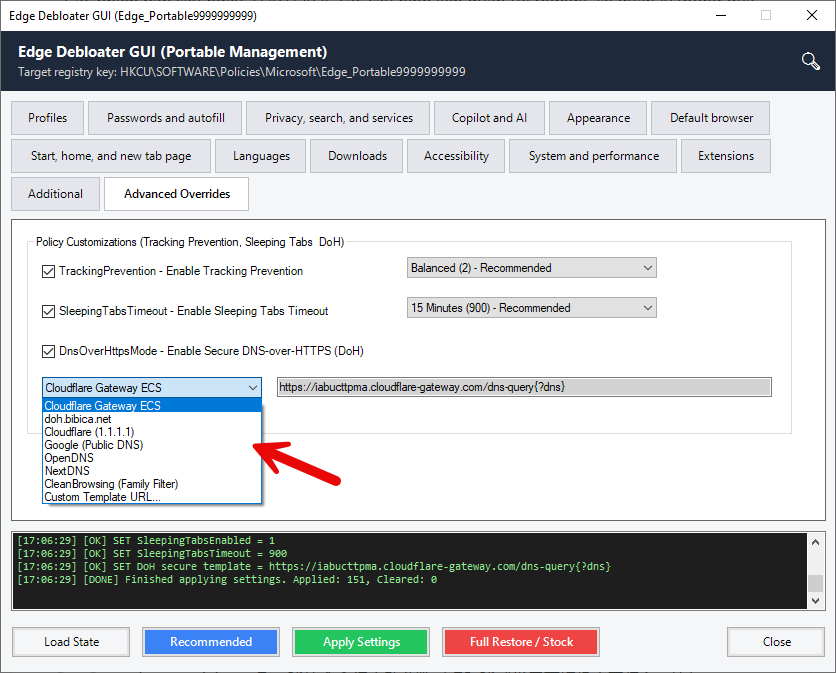Click log line 'Finished applying settings'
This screenshot has width=836, height=673.
pyautogui.click(x=227, y=580)
